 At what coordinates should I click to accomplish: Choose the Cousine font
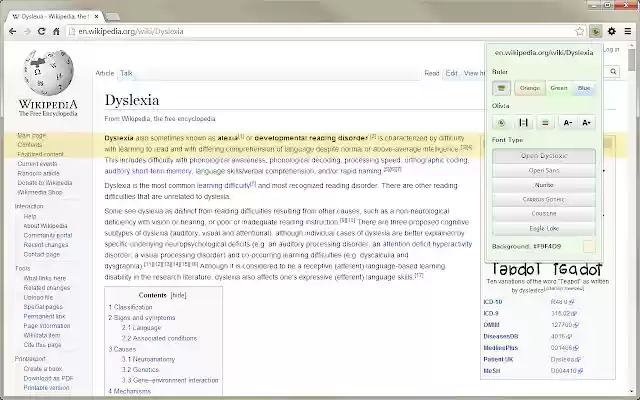click(544, 213)
